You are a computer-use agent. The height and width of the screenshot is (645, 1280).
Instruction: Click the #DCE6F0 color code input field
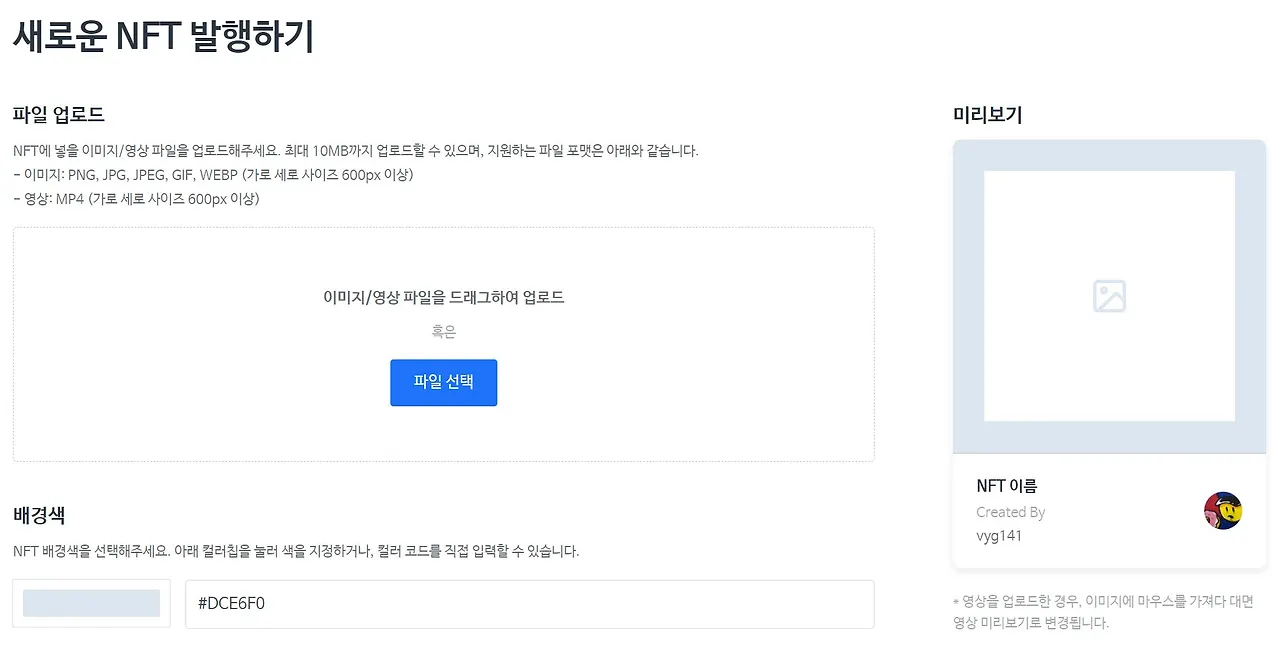(530, 602)
